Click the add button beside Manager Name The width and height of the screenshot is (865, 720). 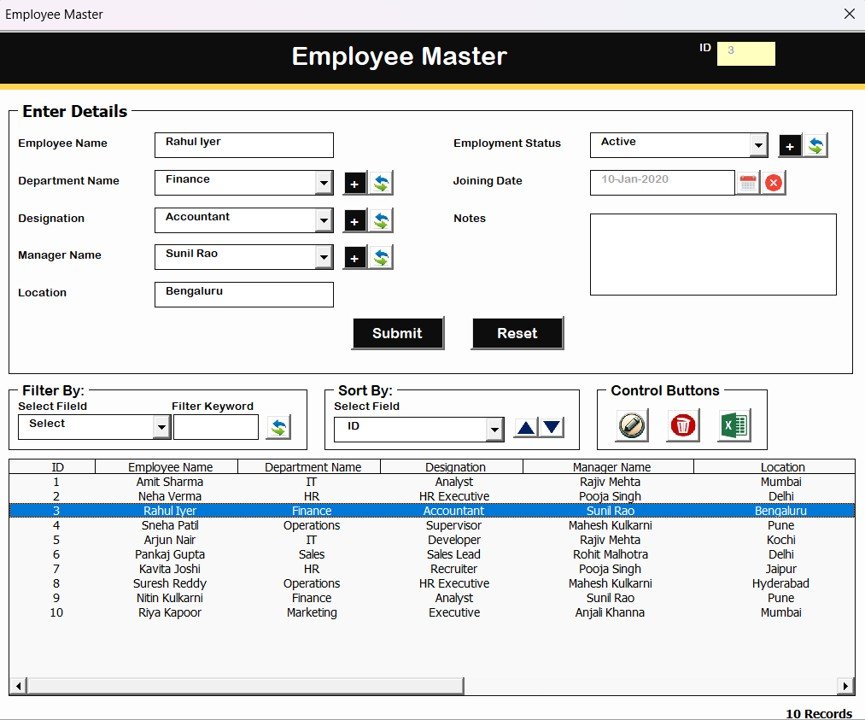355,258
